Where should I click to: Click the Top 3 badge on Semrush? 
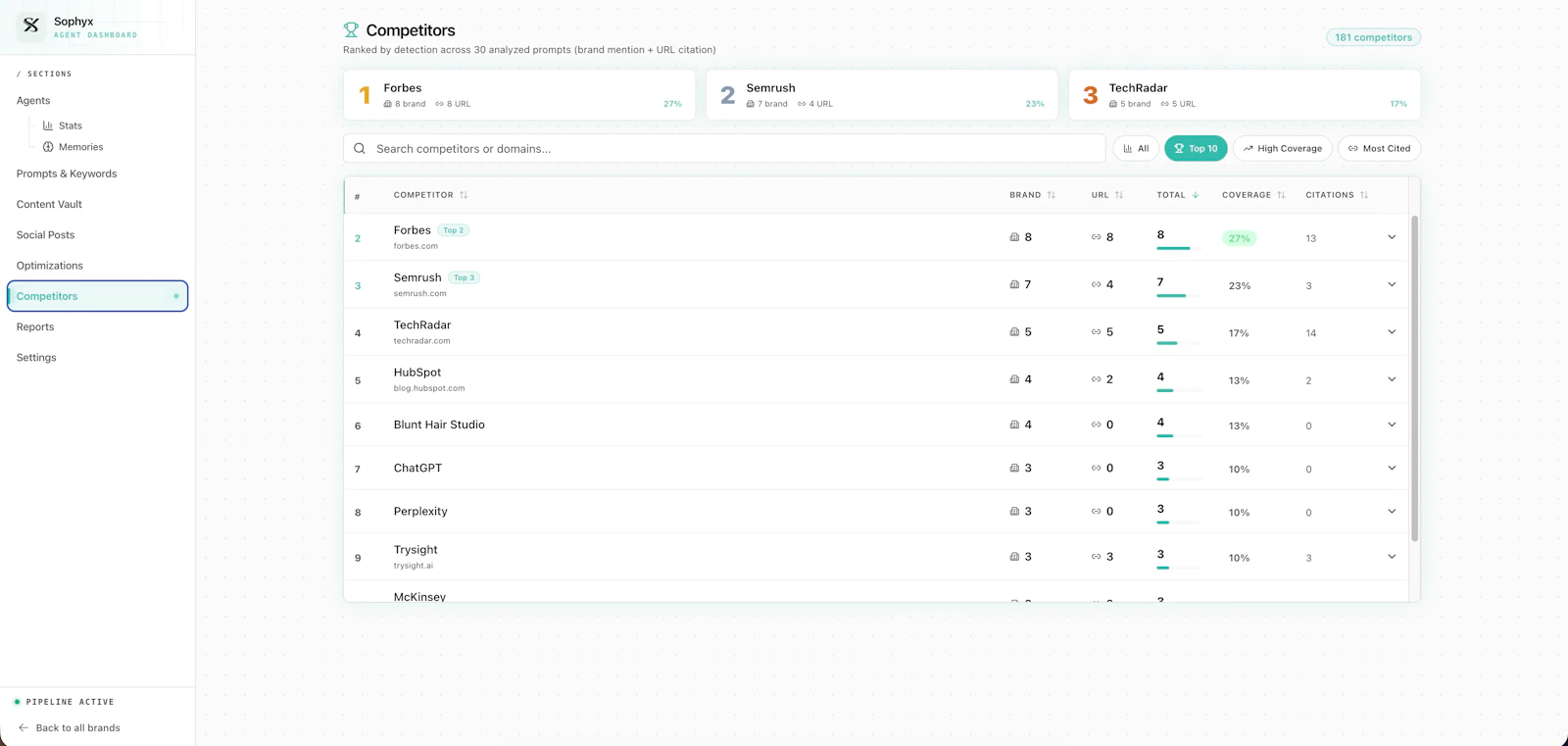(464, 277)
